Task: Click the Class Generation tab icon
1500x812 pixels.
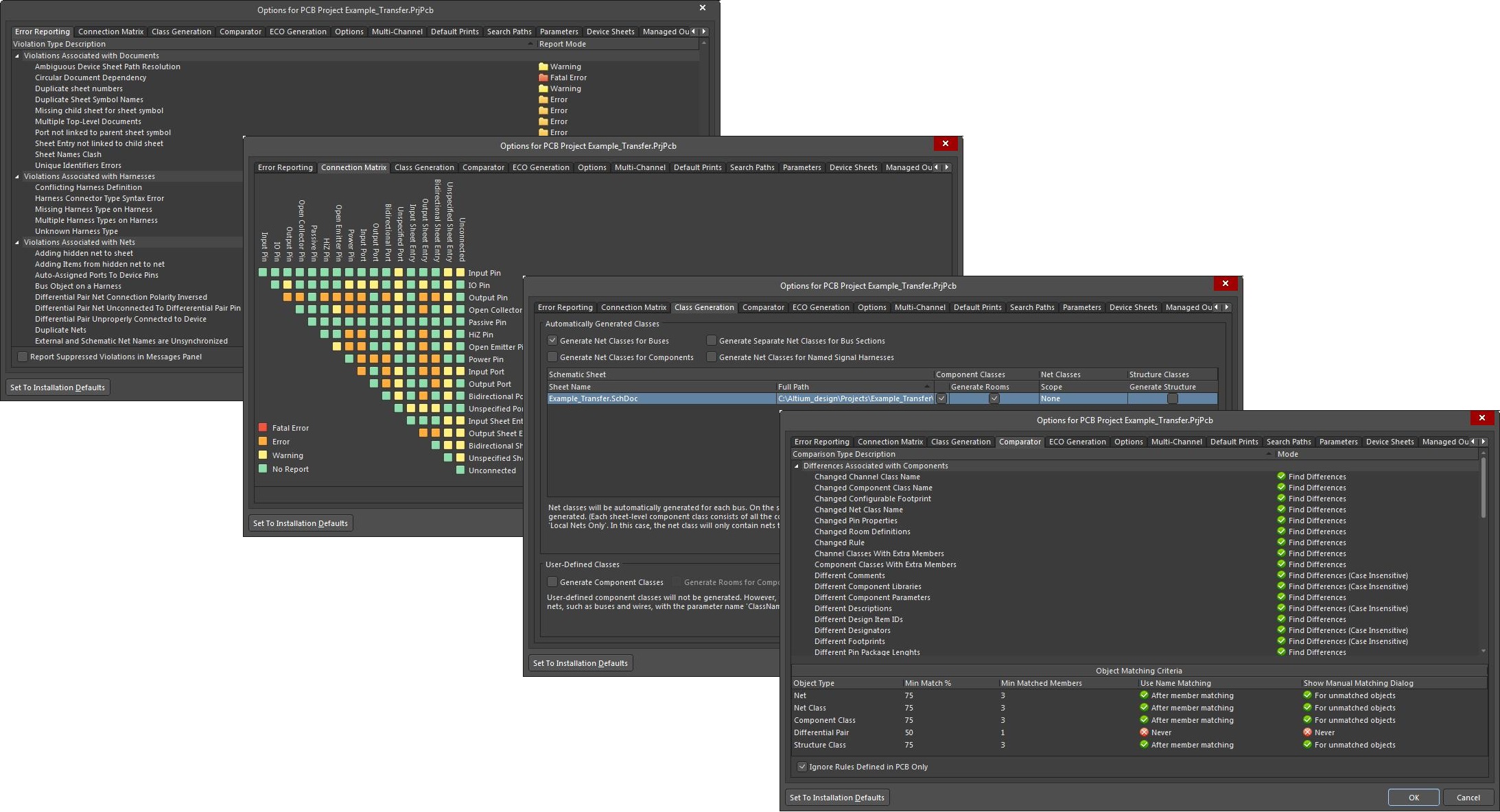Action: tap(702, 307)
